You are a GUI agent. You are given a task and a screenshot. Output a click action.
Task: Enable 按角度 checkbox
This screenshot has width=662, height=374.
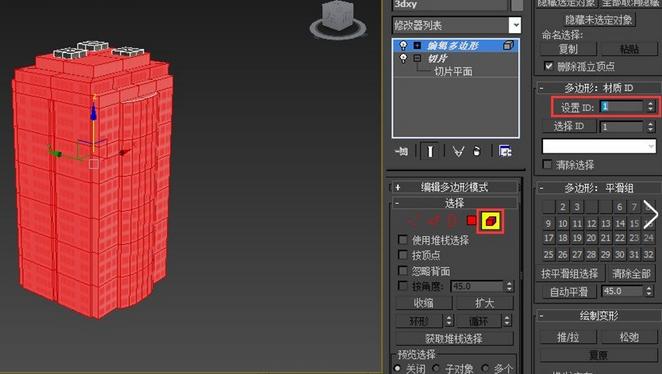(403, 286)
